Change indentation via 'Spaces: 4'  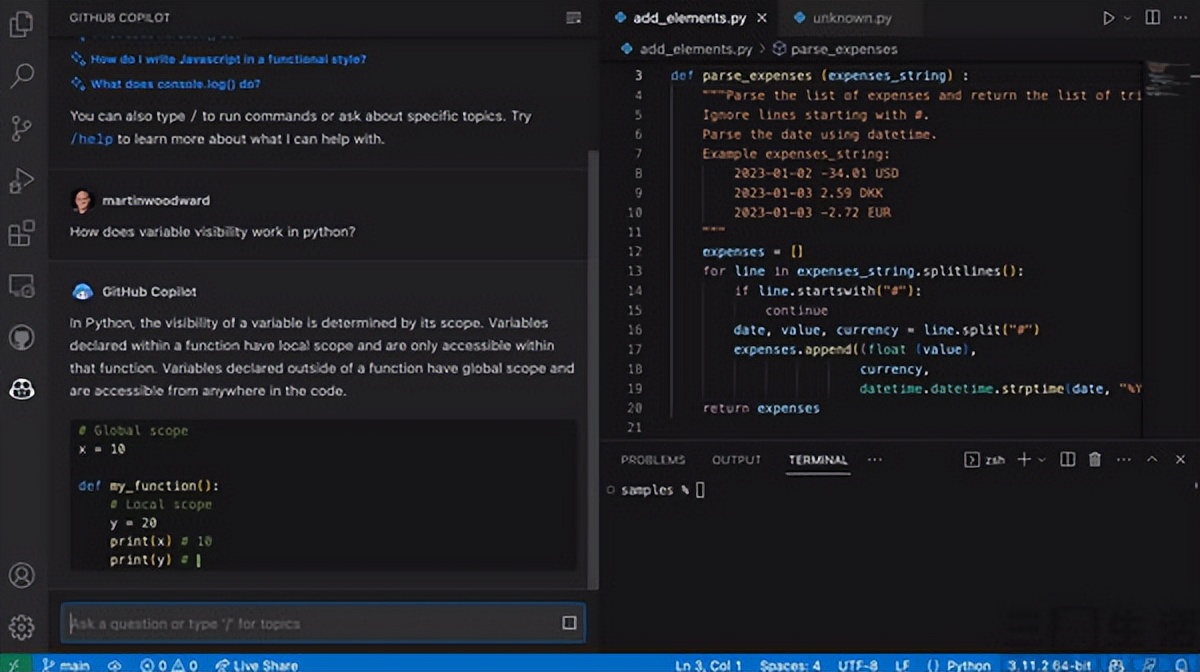790,664
